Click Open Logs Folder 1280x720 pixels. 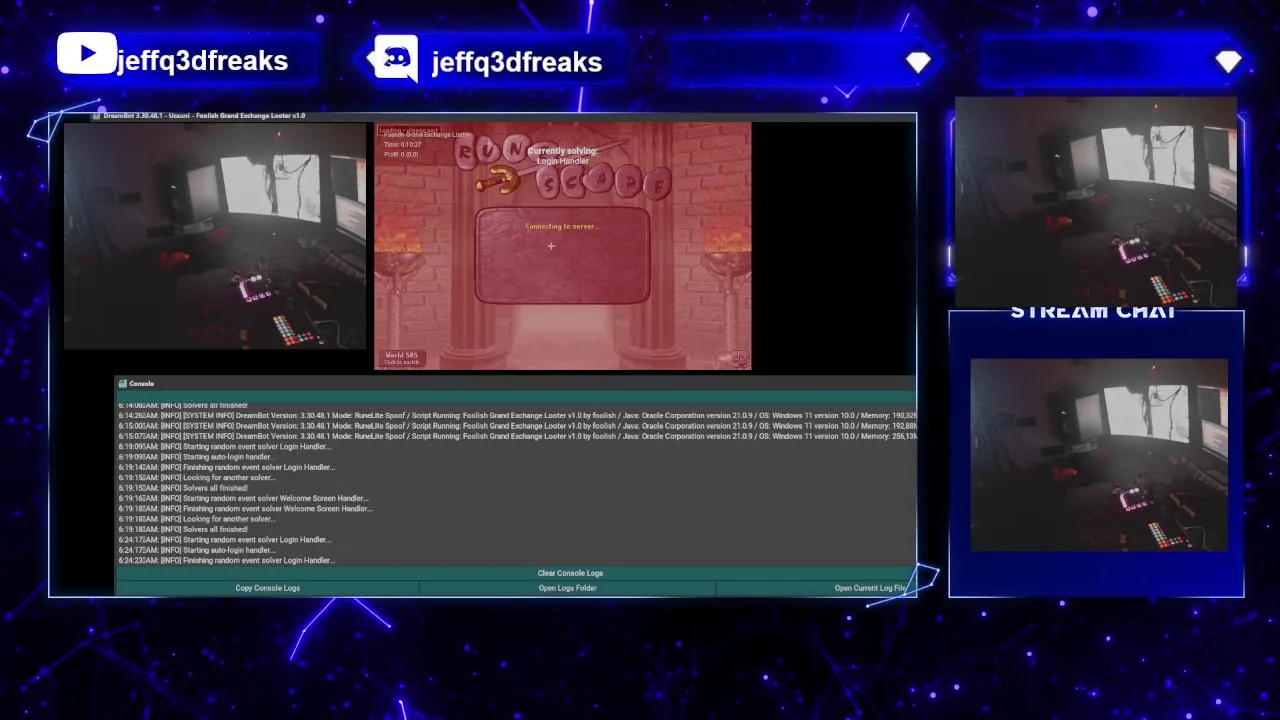click(x=567, y=588)
